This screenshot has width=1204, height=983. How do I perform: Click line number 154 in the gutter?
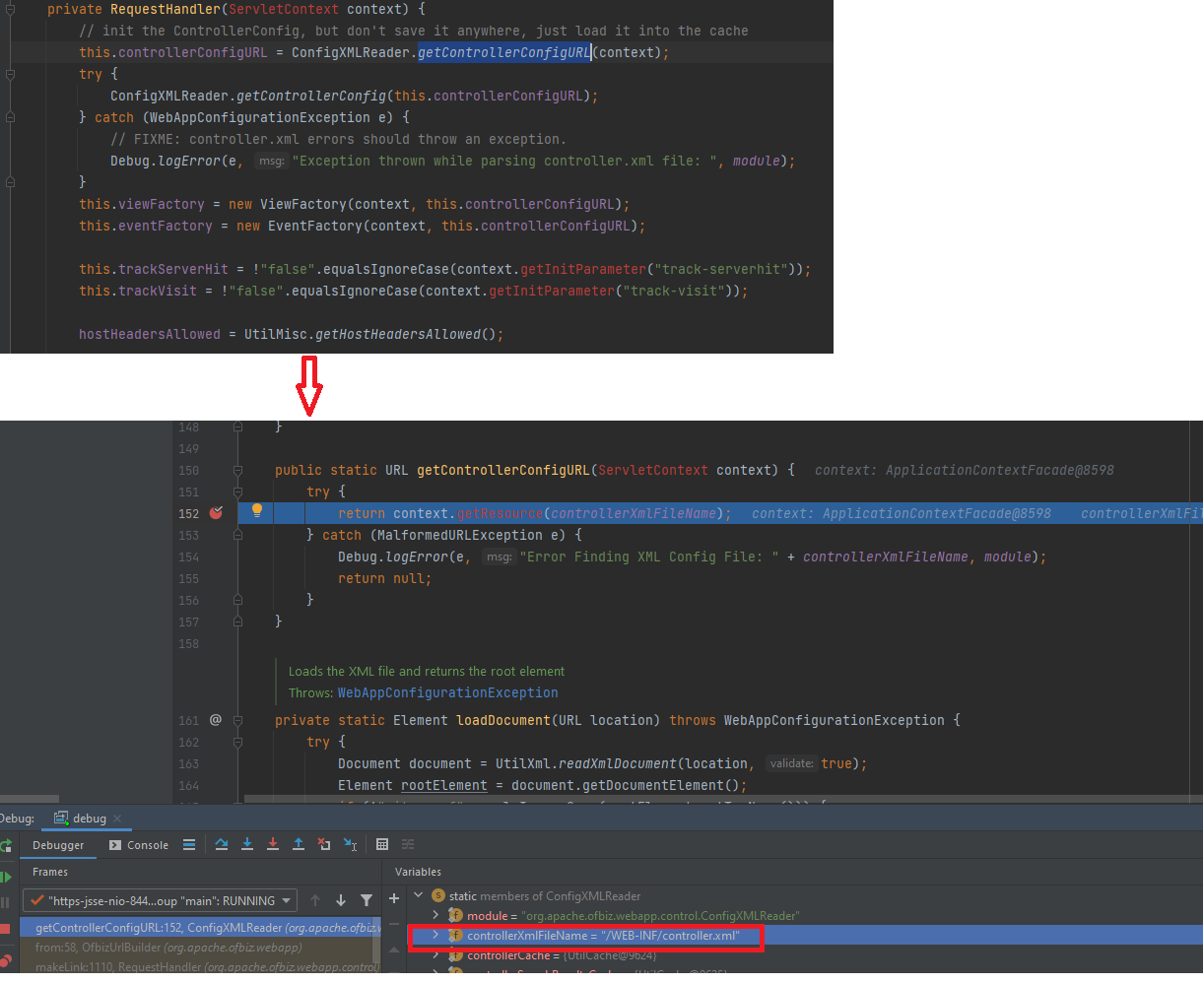188,557
